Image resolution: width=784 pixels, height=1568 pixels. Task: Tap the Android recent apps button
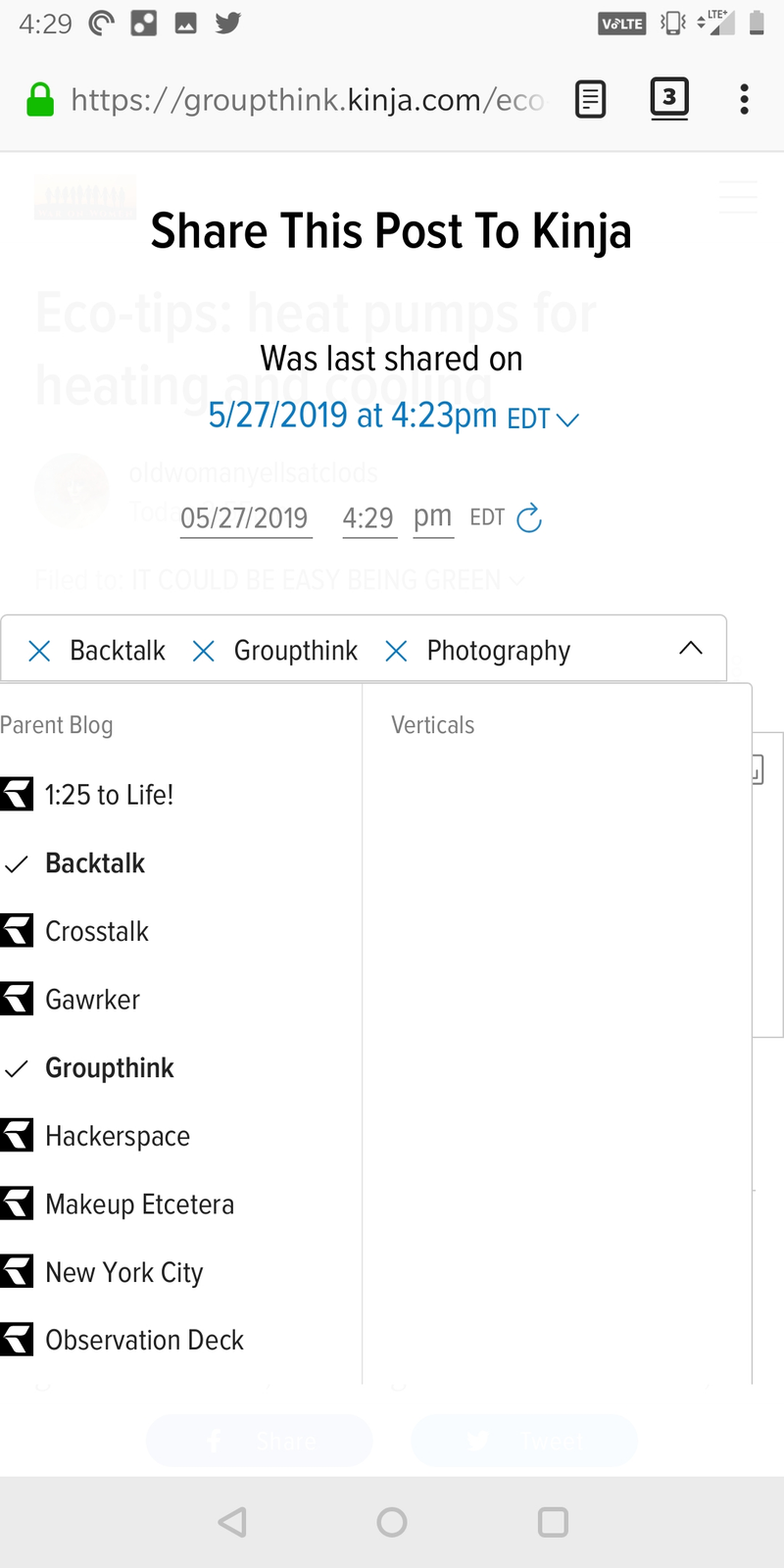pyautogui.click(x=553, y=1521)
